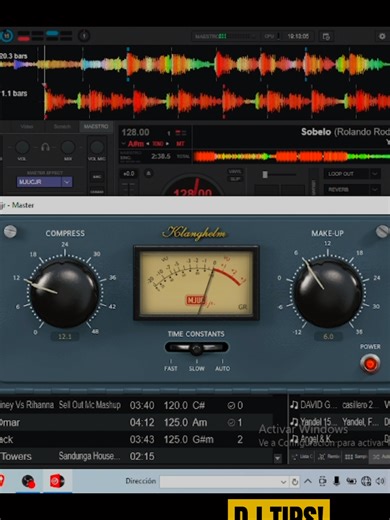Toggle the MIC button under VOL MIC
Viewport: 390px width, 520px height.
pos(97,177)
